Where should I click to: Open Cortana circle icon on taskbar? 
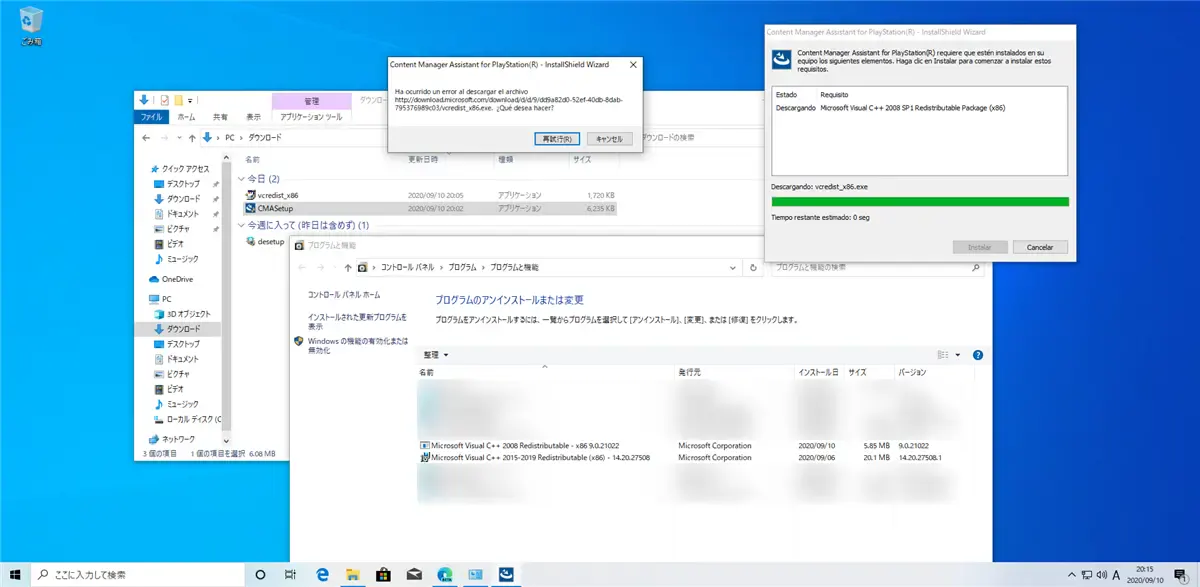260,574
